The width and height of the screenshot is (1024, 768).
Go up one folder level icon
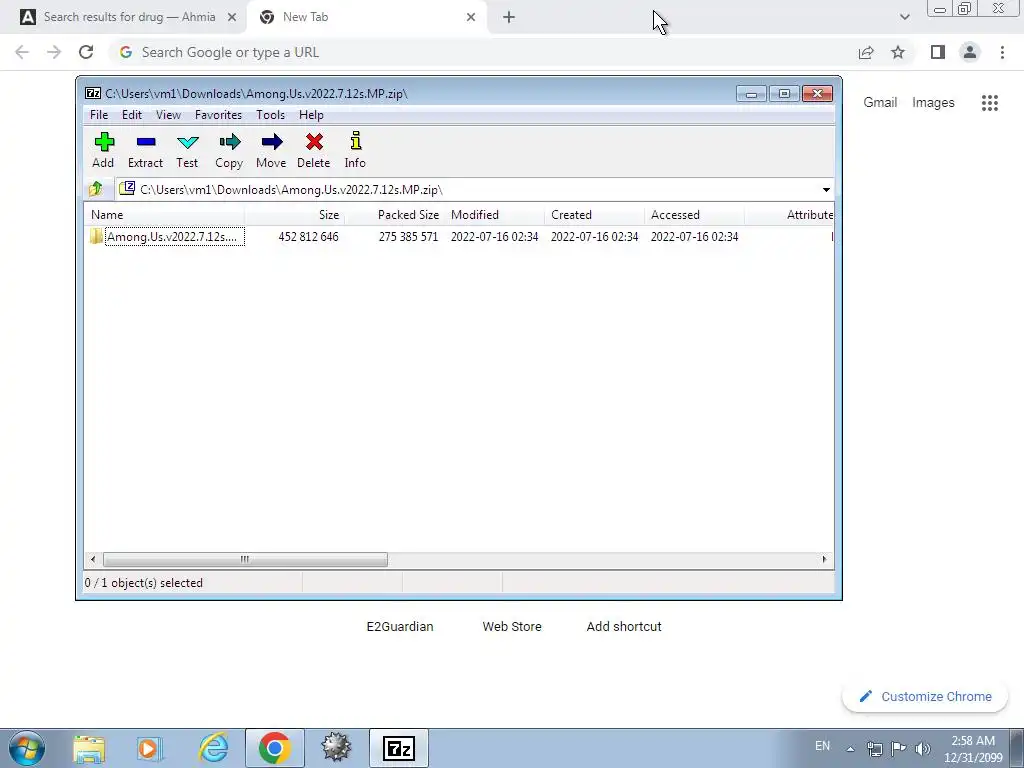pos(96,189)
